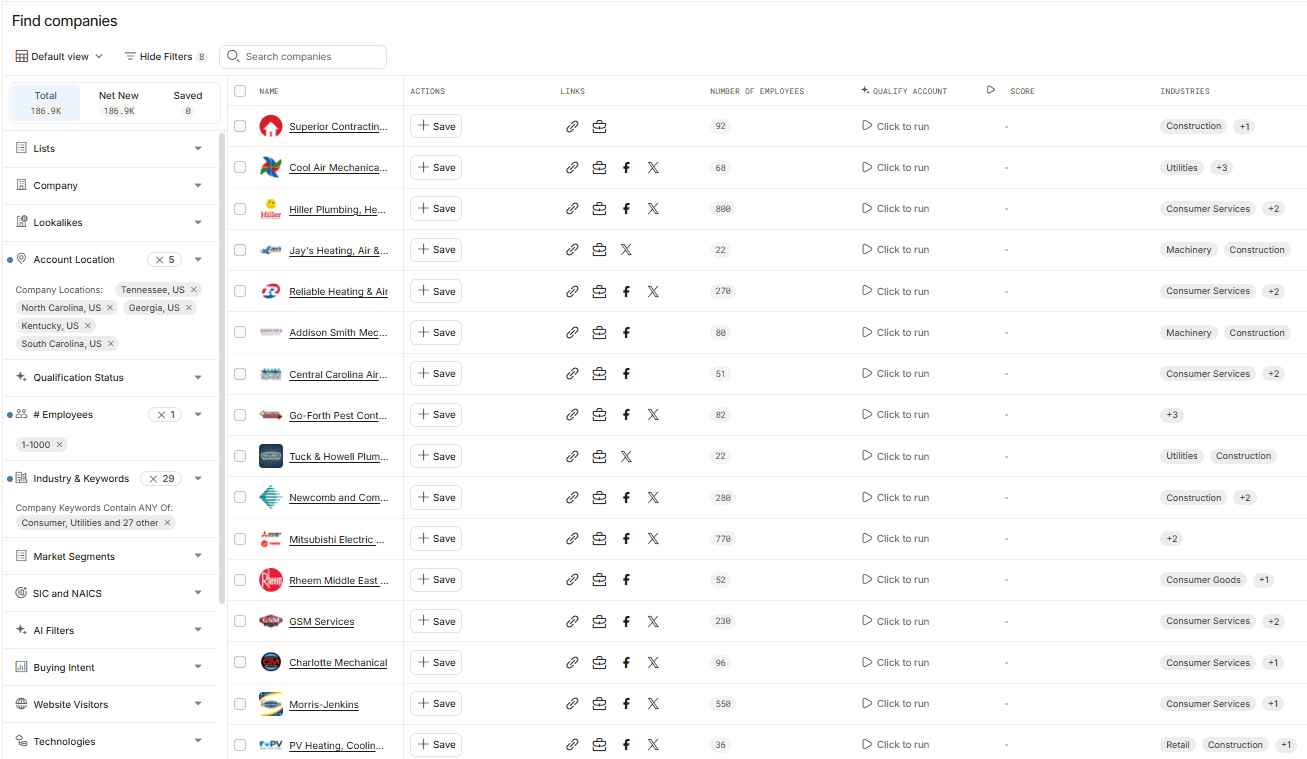The width and height of the screenshot is (1307, 759).
Task: Open website link icon for Mitsubishi Electric
Action: click(x=572, y=539)
